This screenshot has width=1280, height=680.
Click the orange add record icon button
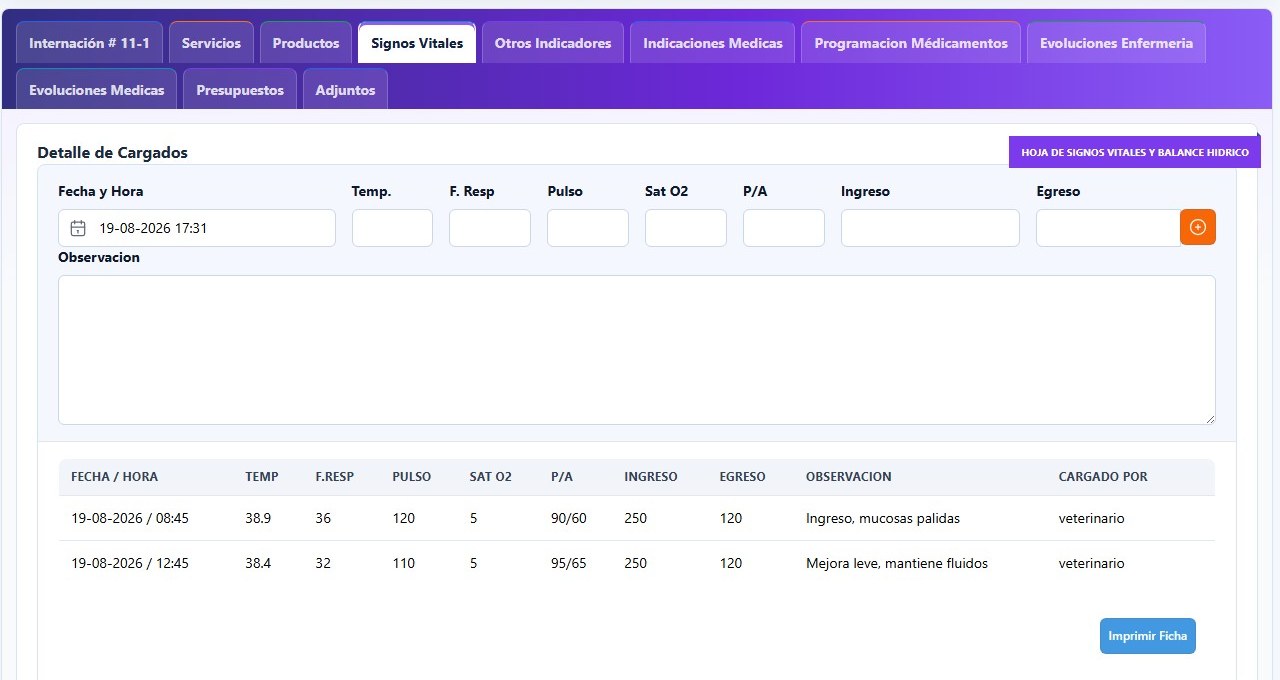[1198, 227]
